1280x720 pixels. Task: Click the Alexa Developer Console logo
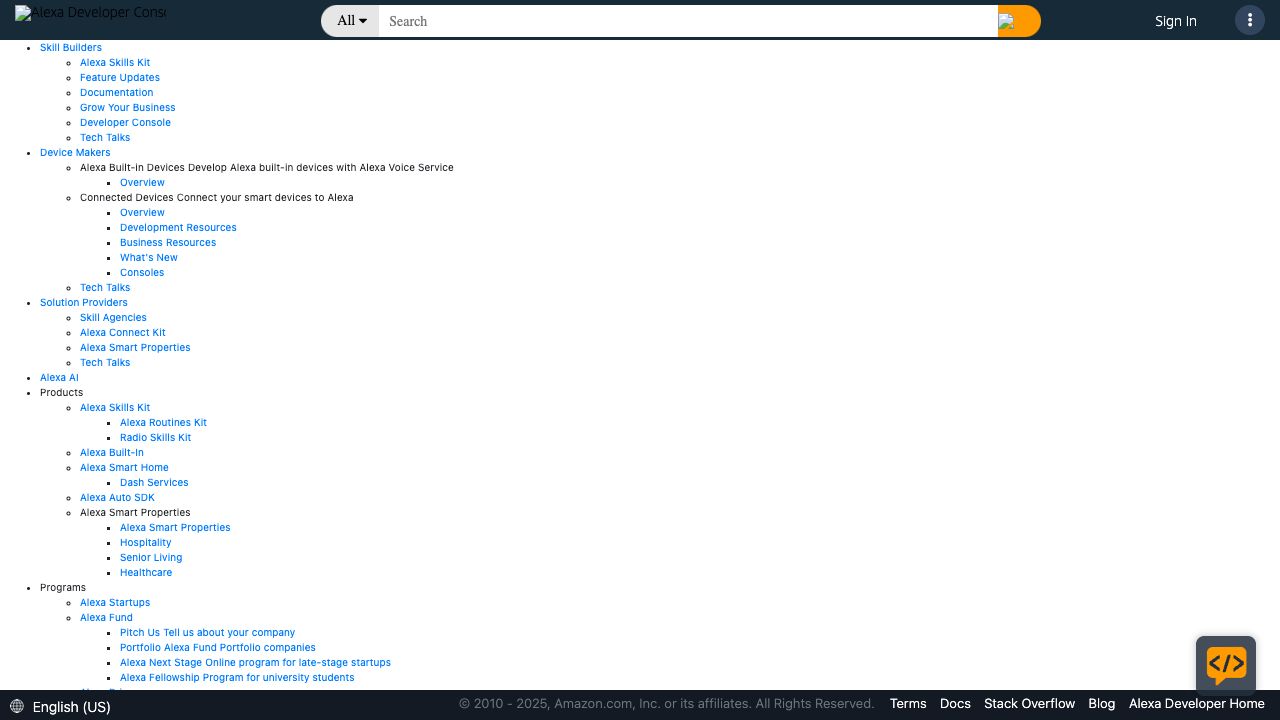[90, 14]
